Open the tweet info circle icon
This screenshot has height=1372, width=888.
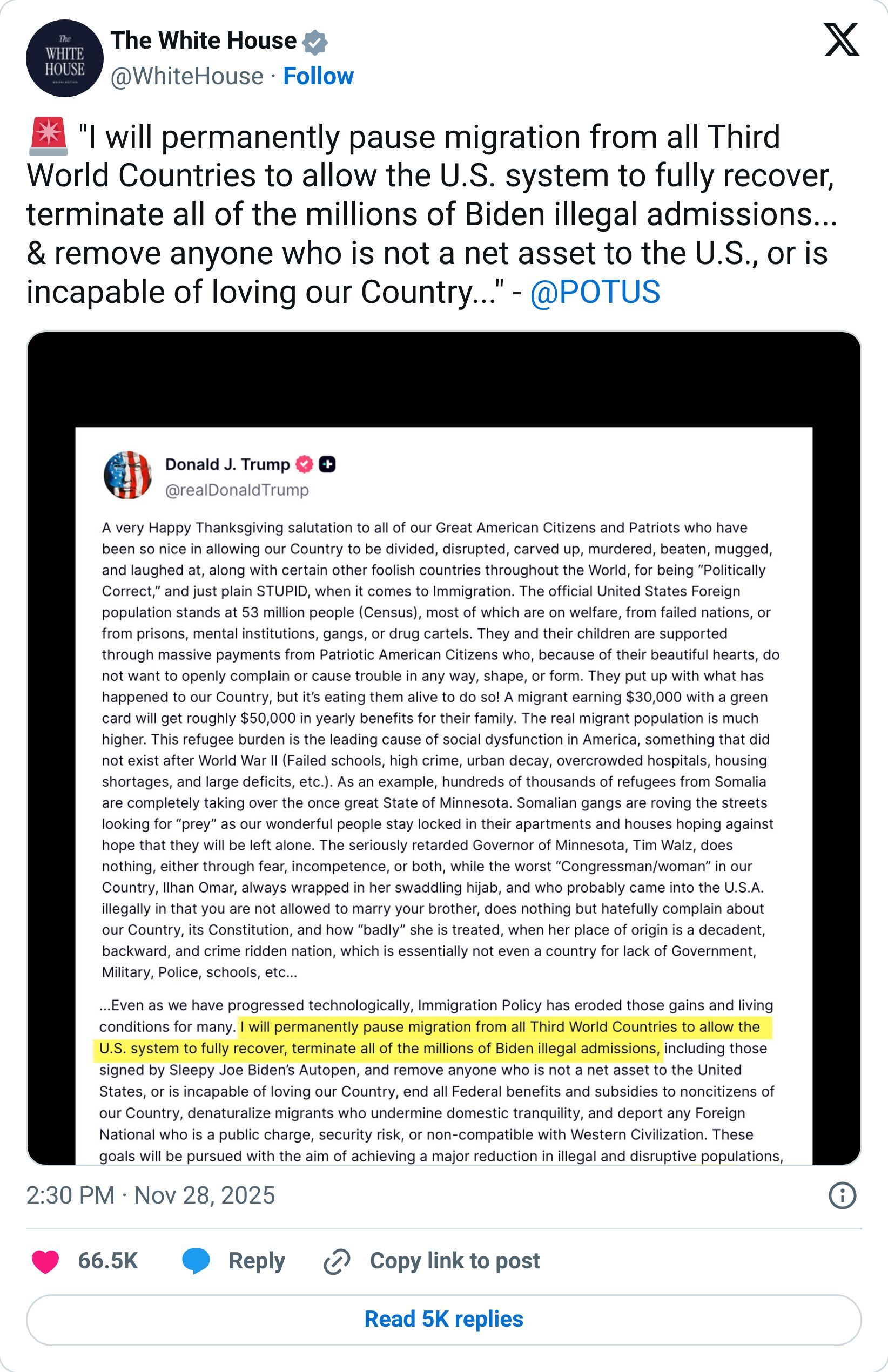point(842,1195)
